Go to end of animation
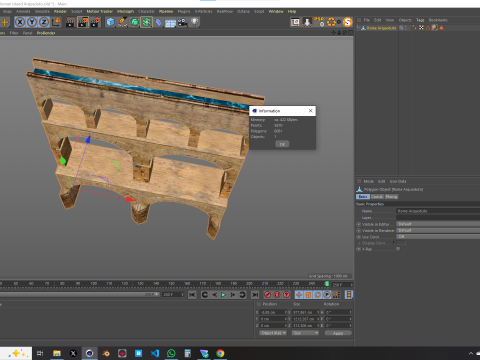480x360 pixels. 255,295
